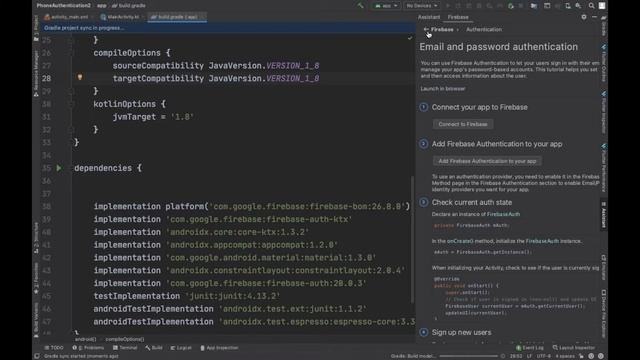The image size is (640, 360).
Task: Open Device Manager icon in toolbar
Action: click(567, 6)
